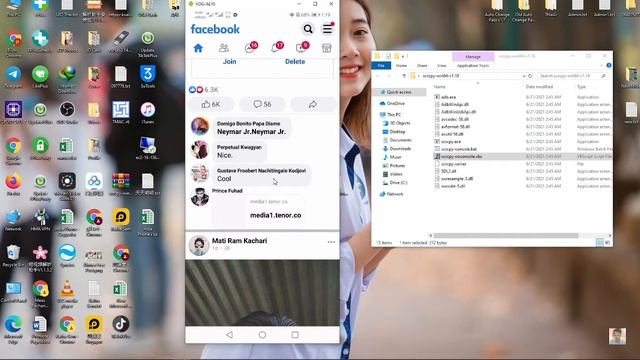Image resolution: width=640 pixels, height=360 pixels.
Task: Go to the Facebook Home feed tab
Action: point(198,48)
